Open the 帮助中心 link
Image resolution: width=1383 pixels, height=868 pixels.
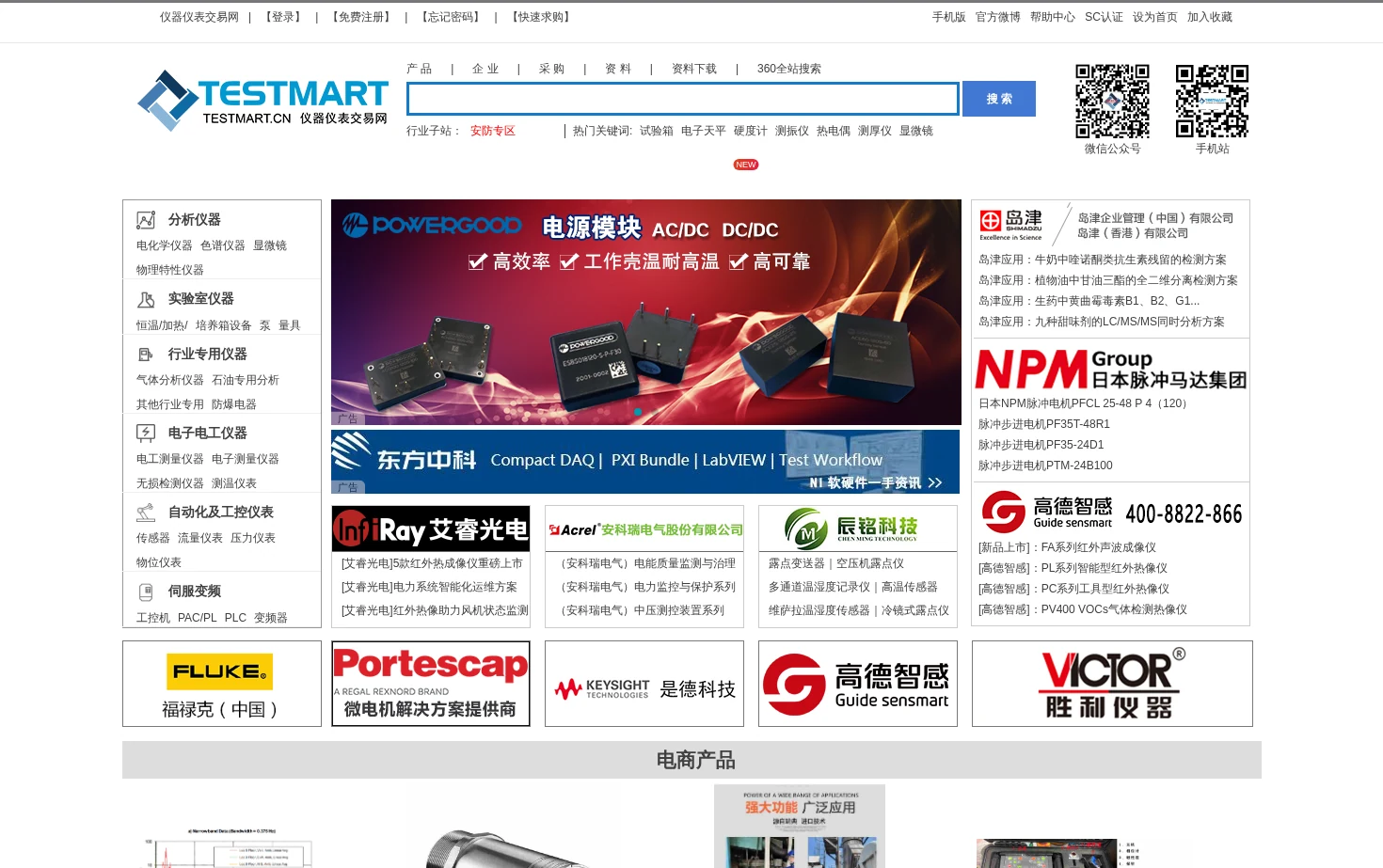(x=1053, y=17)
